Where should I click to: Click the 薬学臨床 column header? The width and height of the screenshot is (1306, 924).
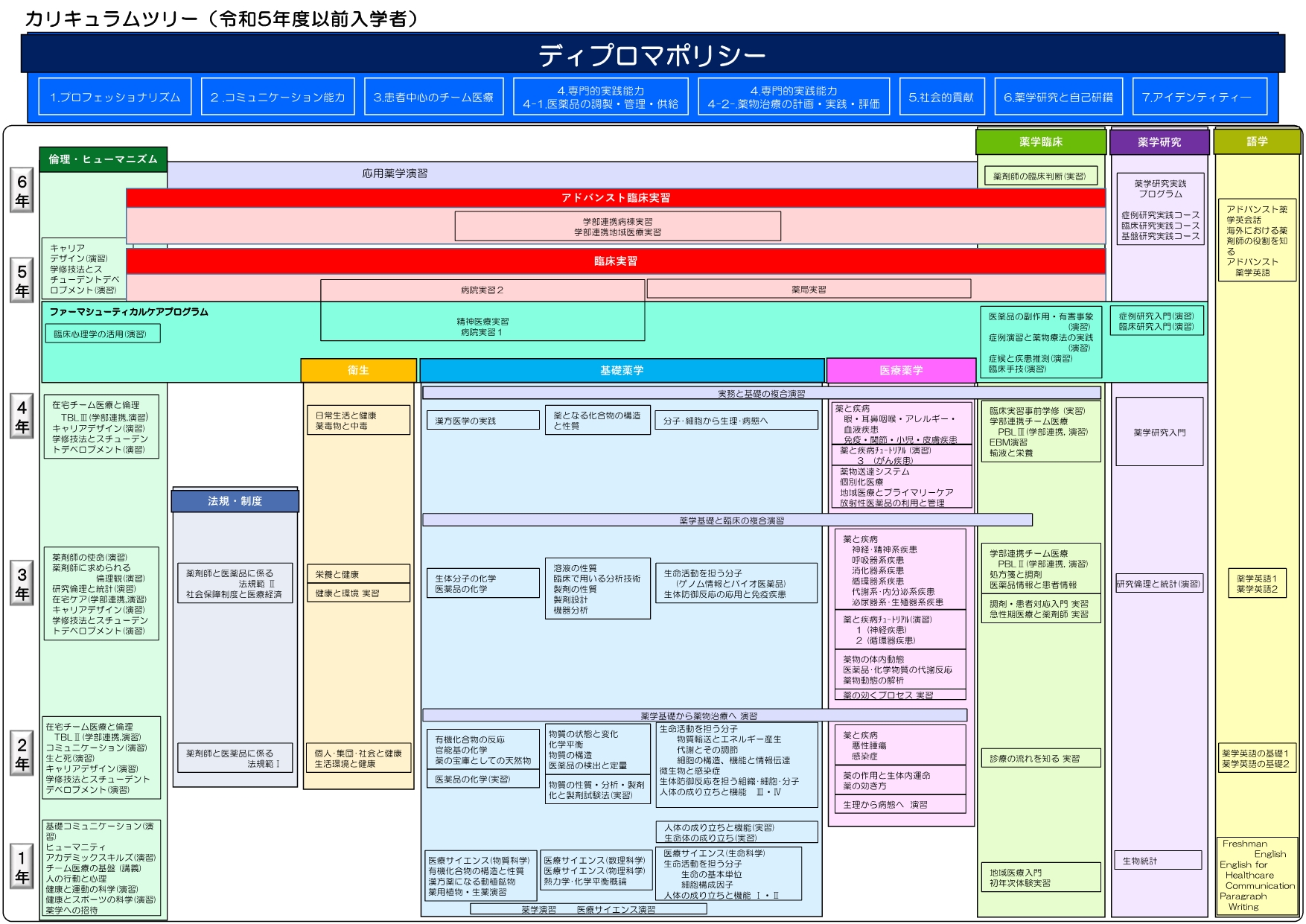click(1041, 141)
